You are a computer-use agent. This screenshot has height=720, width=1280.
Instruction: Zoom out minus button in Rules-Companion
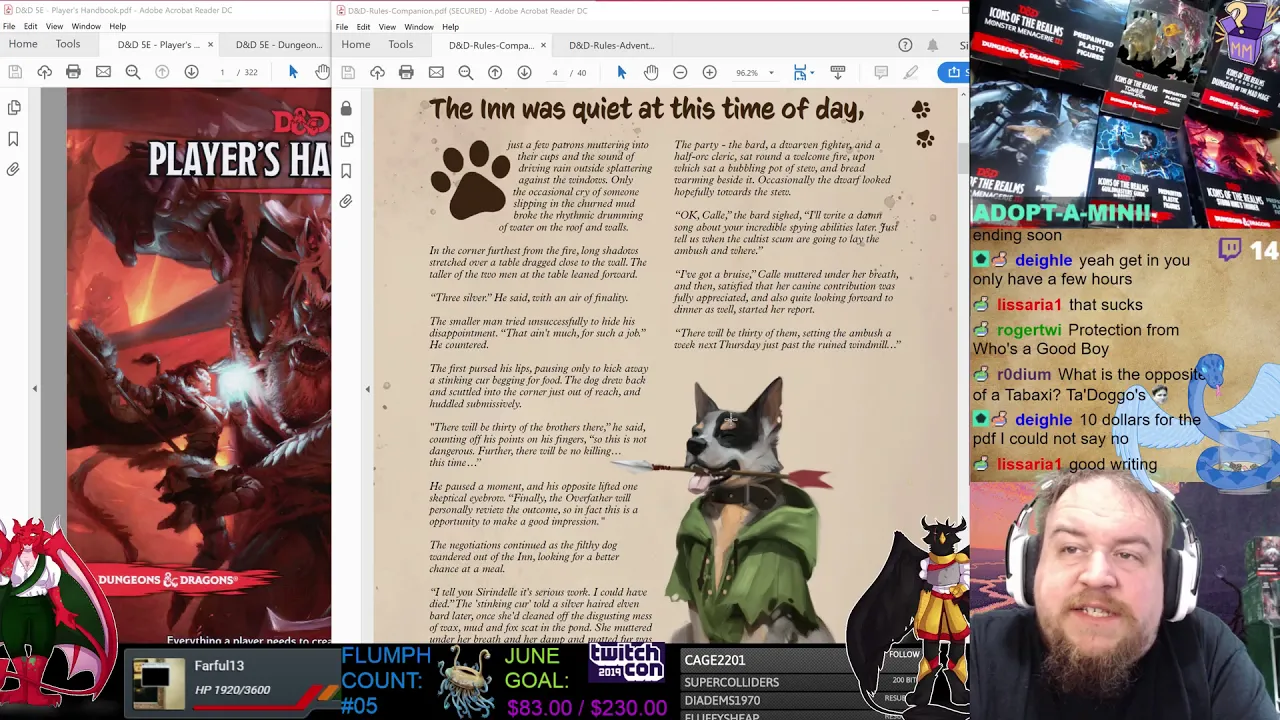tap(680, 72)
